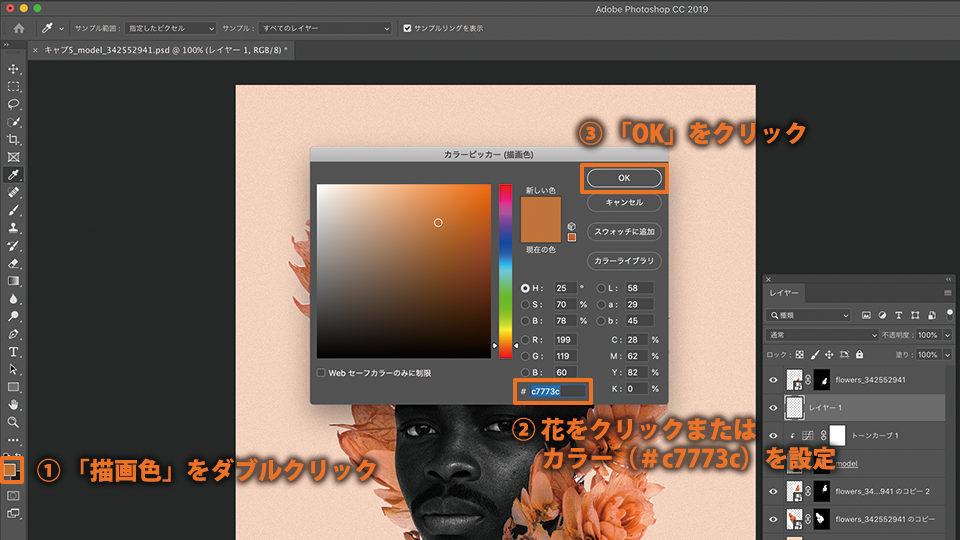960x540 pixels.
Task: Select the Clone Stamp tool
Action: [x=13, y=228]
